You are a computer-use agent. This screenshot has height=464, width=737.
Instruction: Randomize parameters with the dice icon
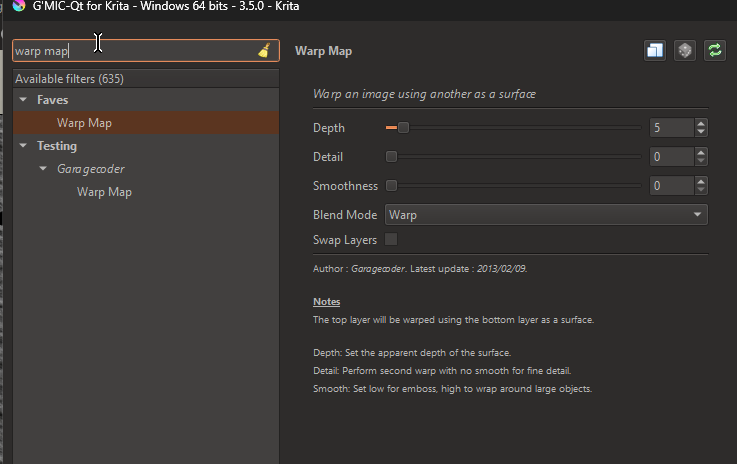(685, 51)
